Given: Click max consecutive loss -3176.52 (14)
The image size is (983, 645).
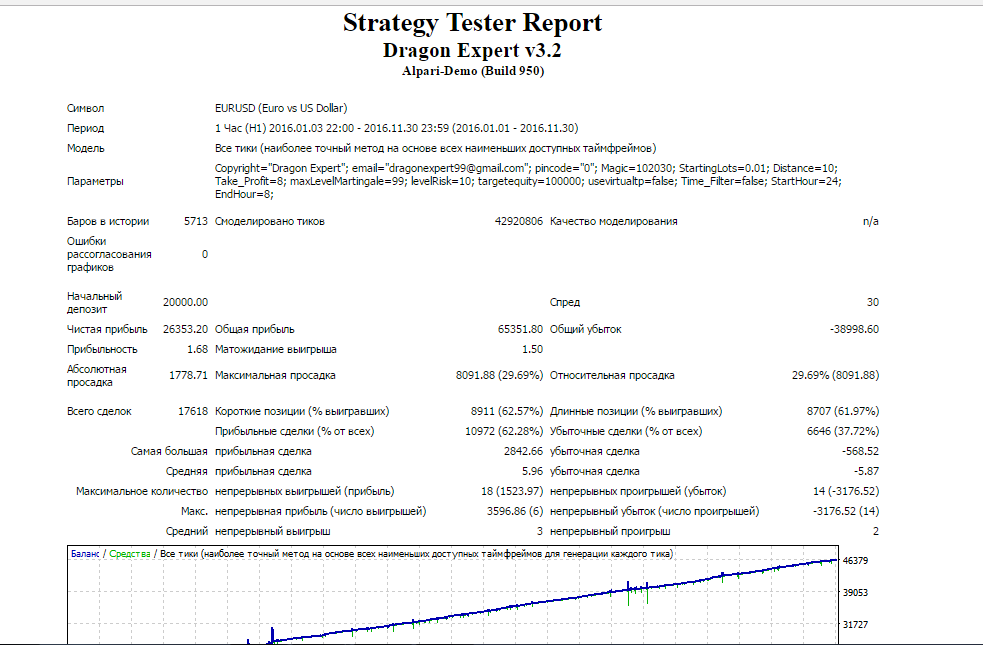Looking at the screenshot, I should 846,511.
